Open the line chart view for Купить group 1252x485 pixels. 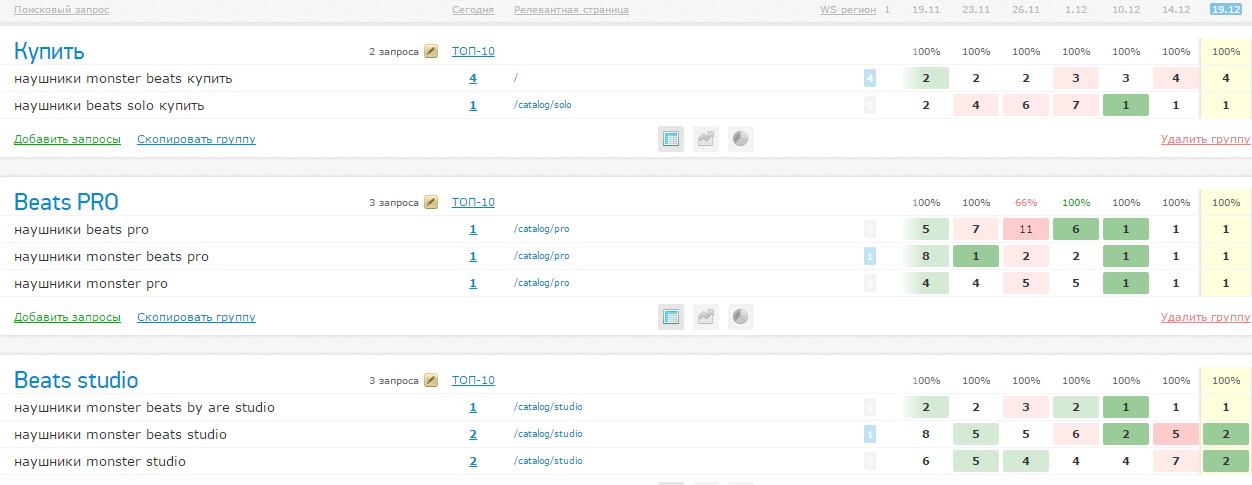tap(706, 139)
